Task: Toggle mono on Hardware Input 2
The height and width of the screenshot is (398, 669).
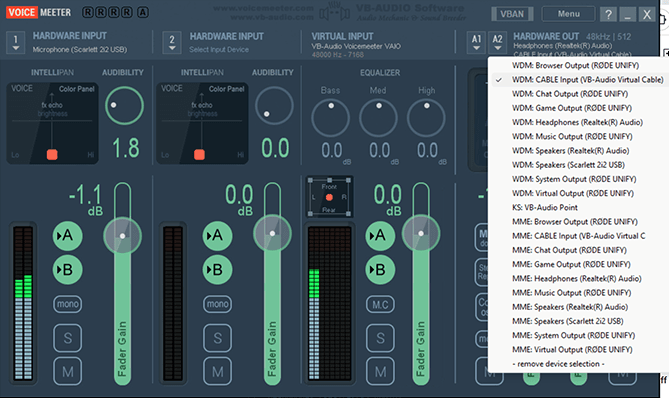Action: (x=217, y=304)
